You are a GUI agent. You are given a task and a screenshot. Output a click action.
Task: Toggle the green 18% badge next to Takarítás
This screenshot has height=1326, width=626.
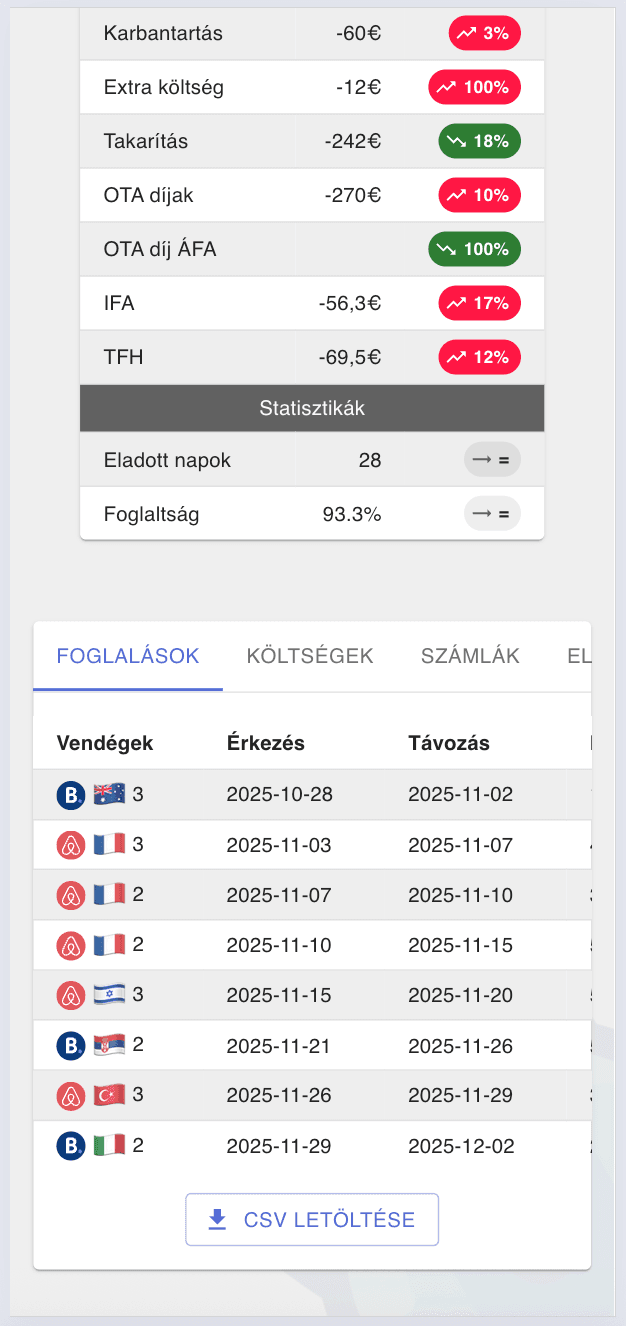tap(479, 141)
